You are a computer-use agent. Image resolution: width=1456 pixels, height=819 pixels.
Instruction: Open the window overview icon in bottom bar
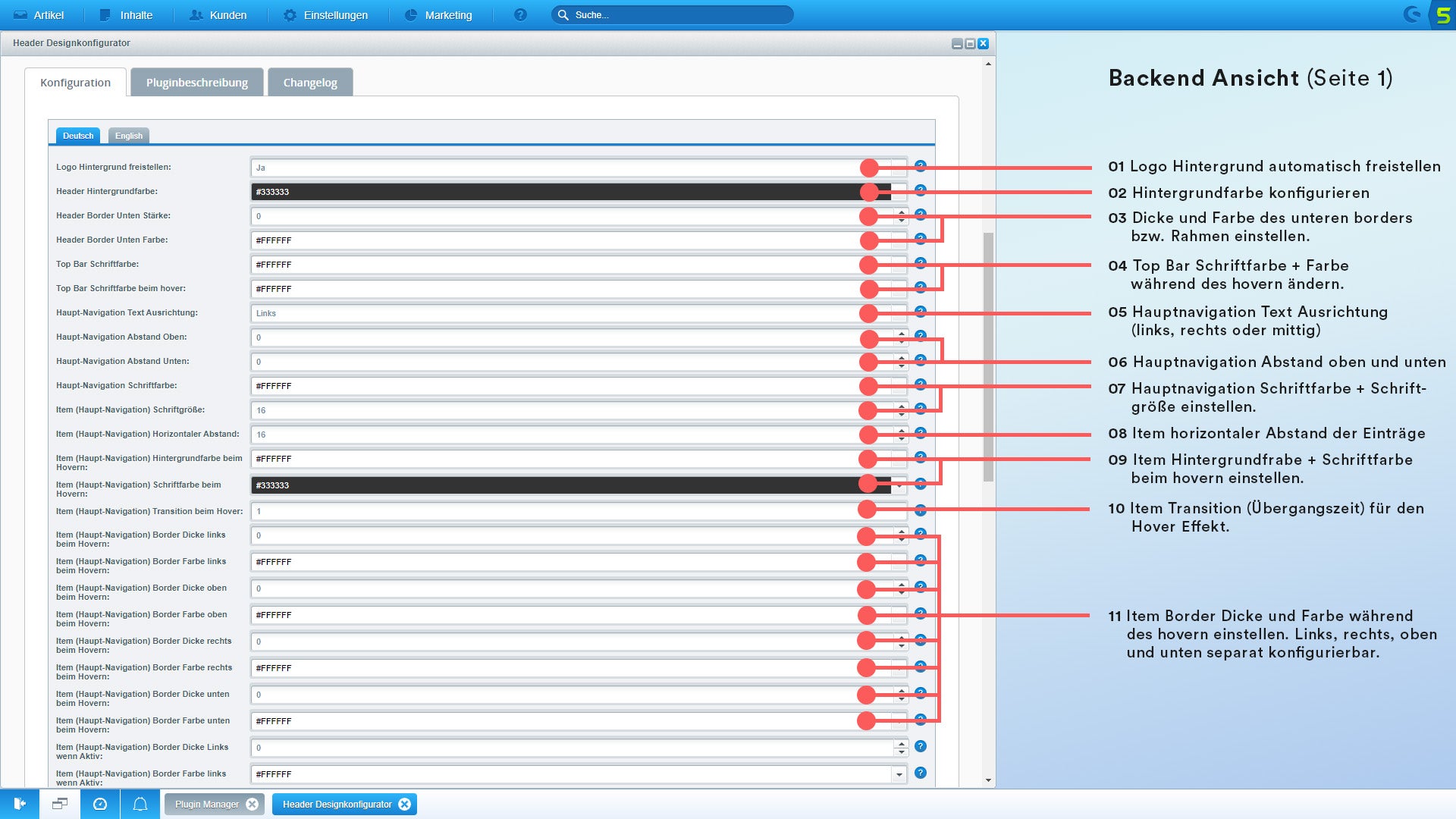[60, 804]
